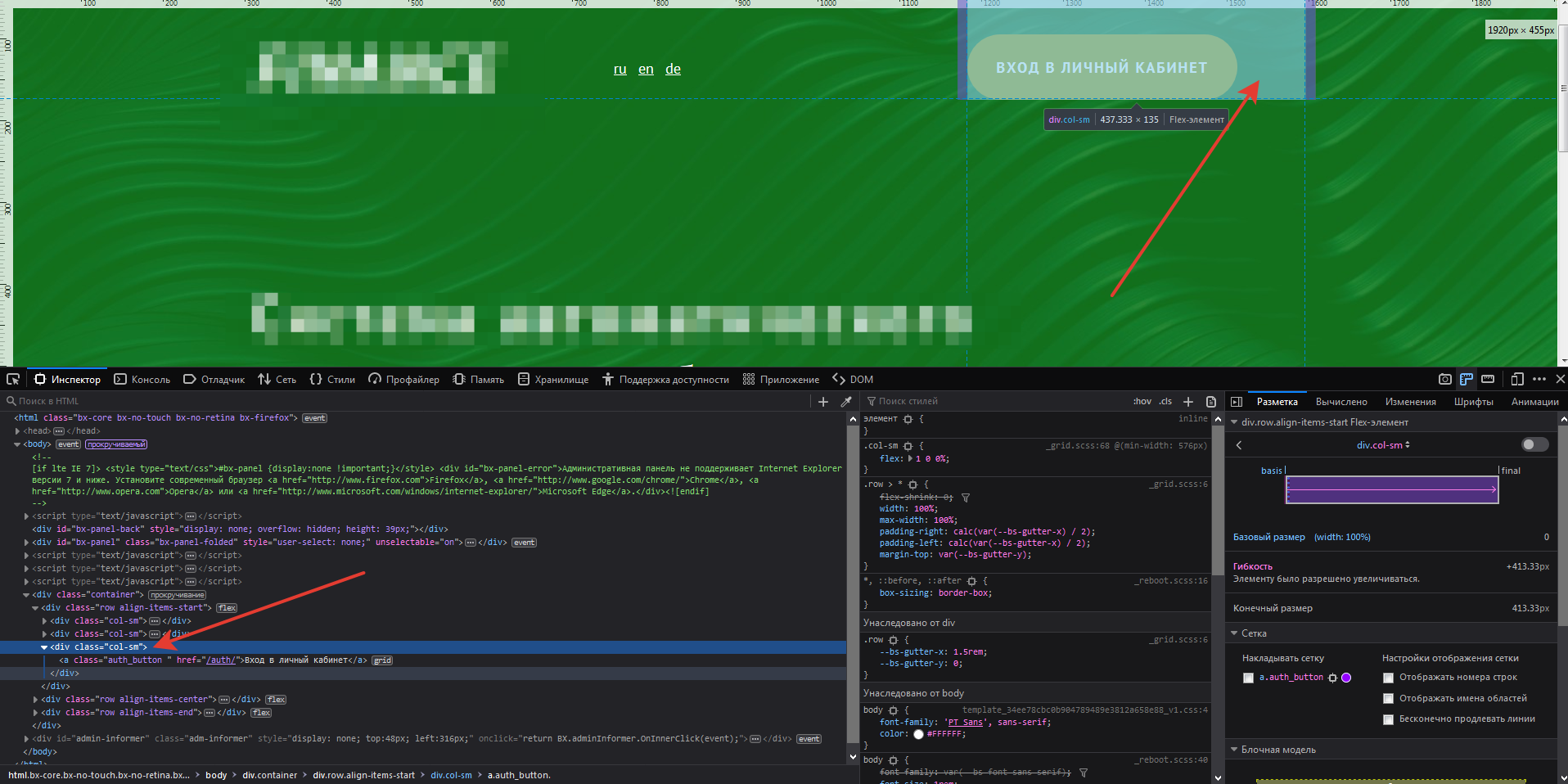This screenshot has height=784, width=1568.
Task: Click 'Вход в личный кабинет' button on page
Action: pyautogui.click(x=1102, y=67)
